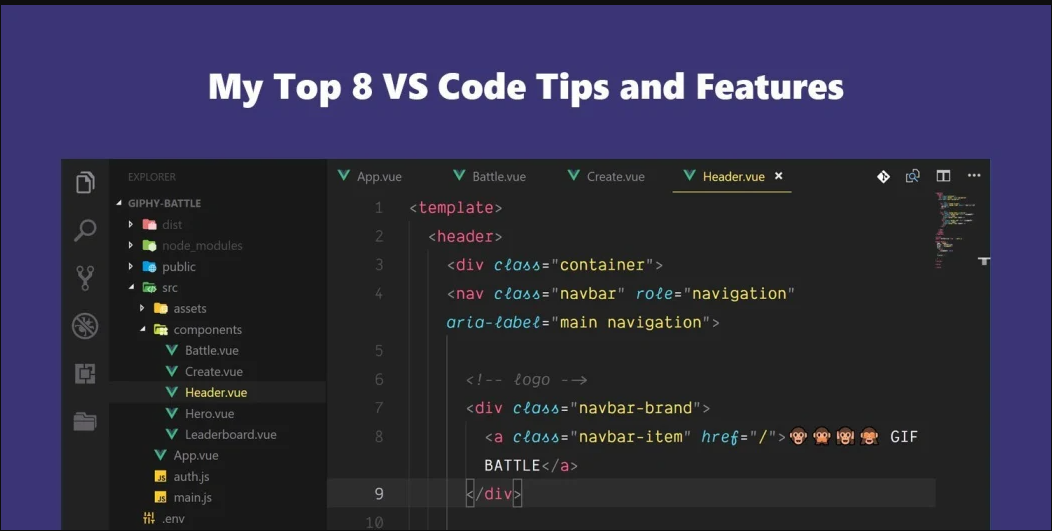Viewport: 1052px width, 531px height.
Task: Collapse the src folder arrow
Action: 132,287
